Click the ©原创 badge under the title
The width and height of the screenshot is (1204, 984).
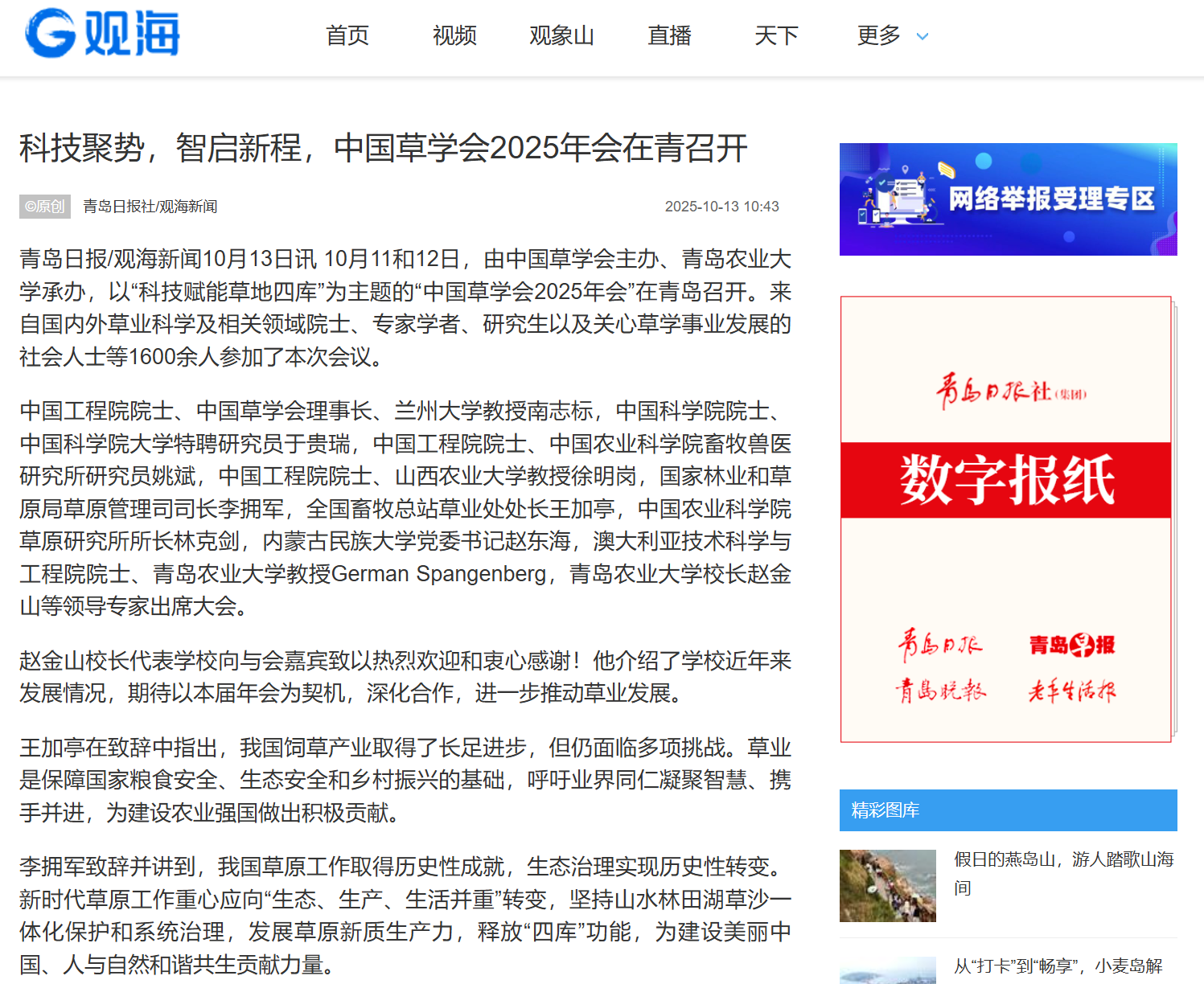pos(45,207)
